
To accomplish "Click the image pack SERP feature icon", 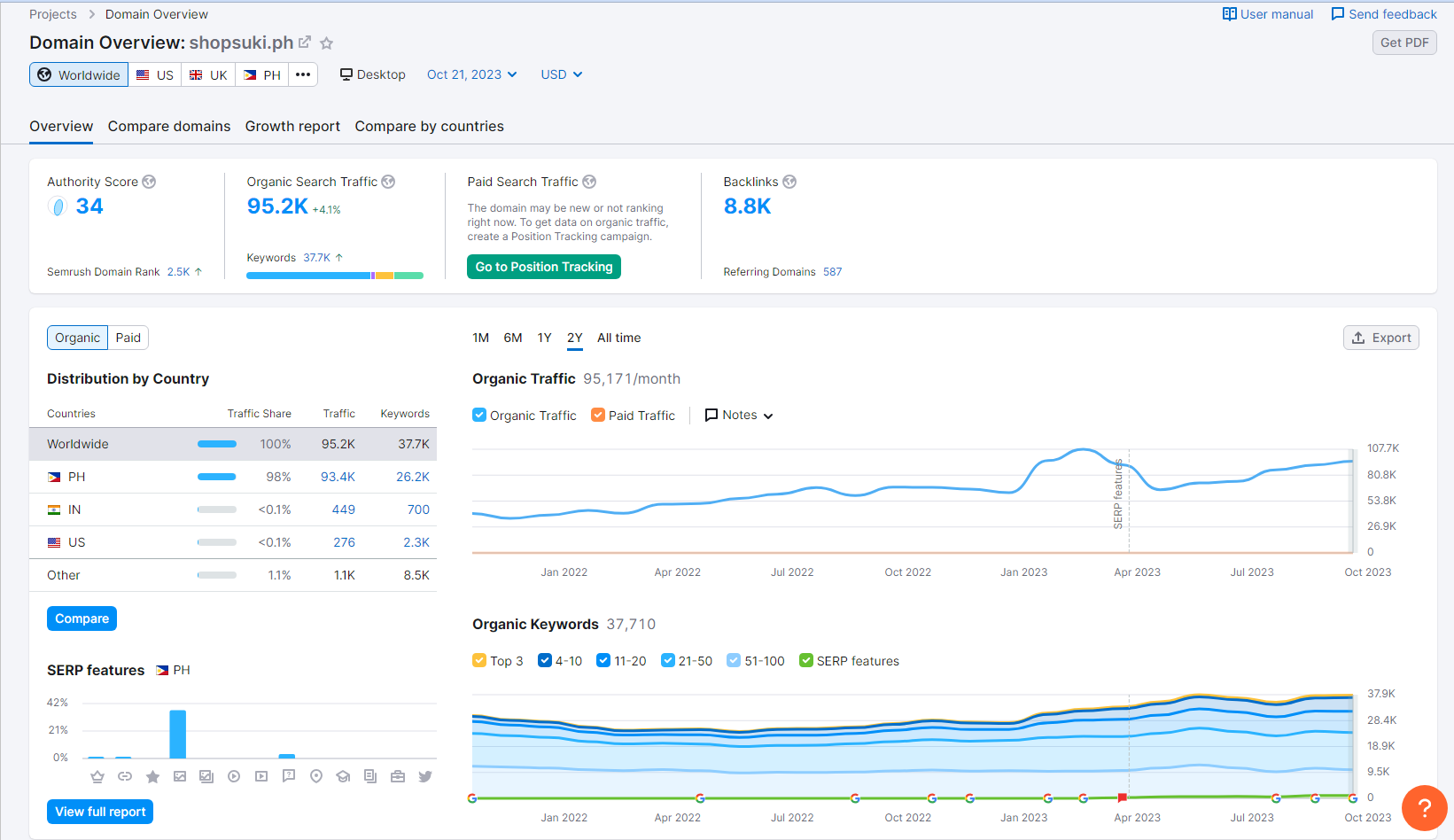I will tap(206, 776).
